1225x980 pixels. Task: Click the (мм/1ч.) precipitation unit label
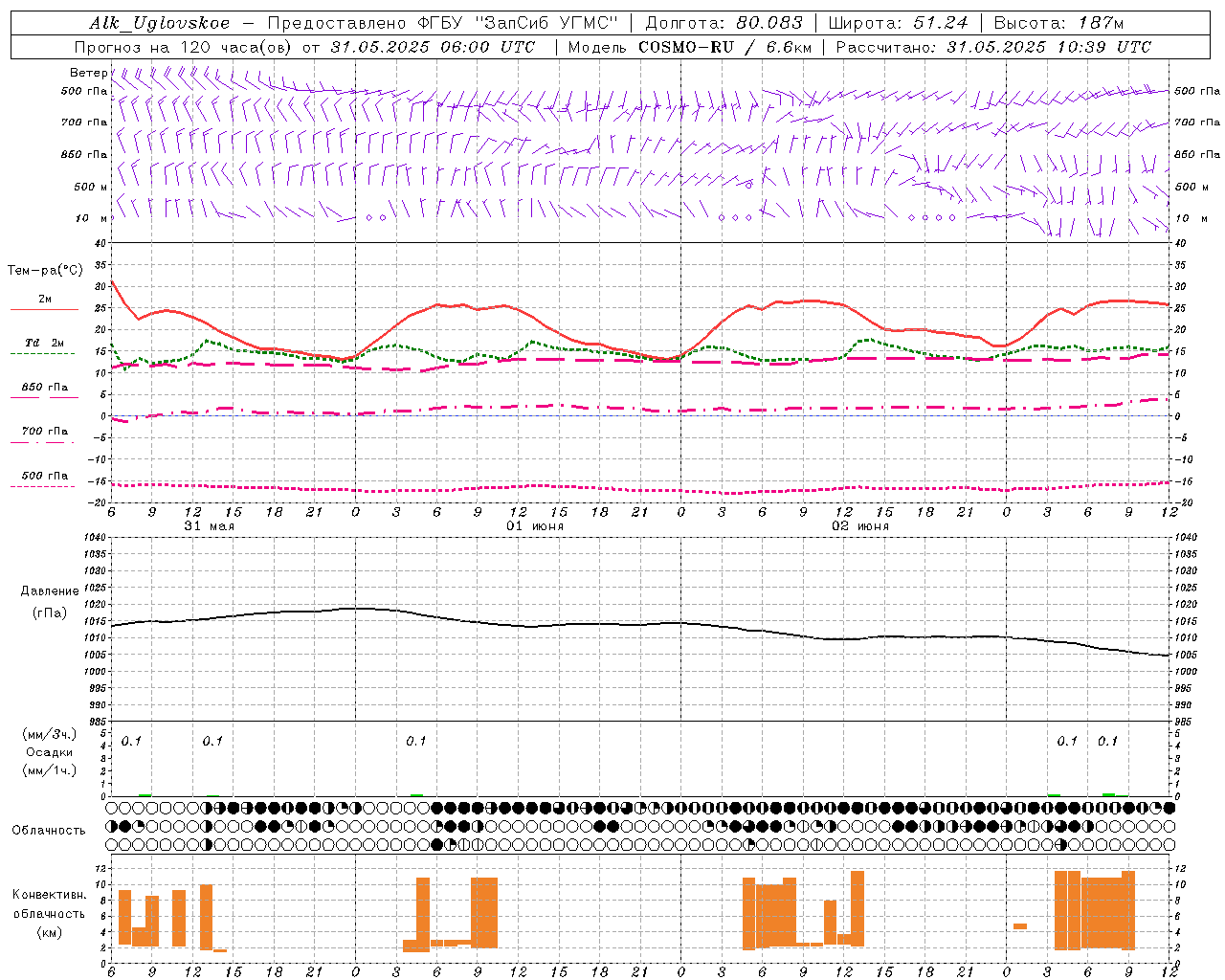tap(50, 770)
